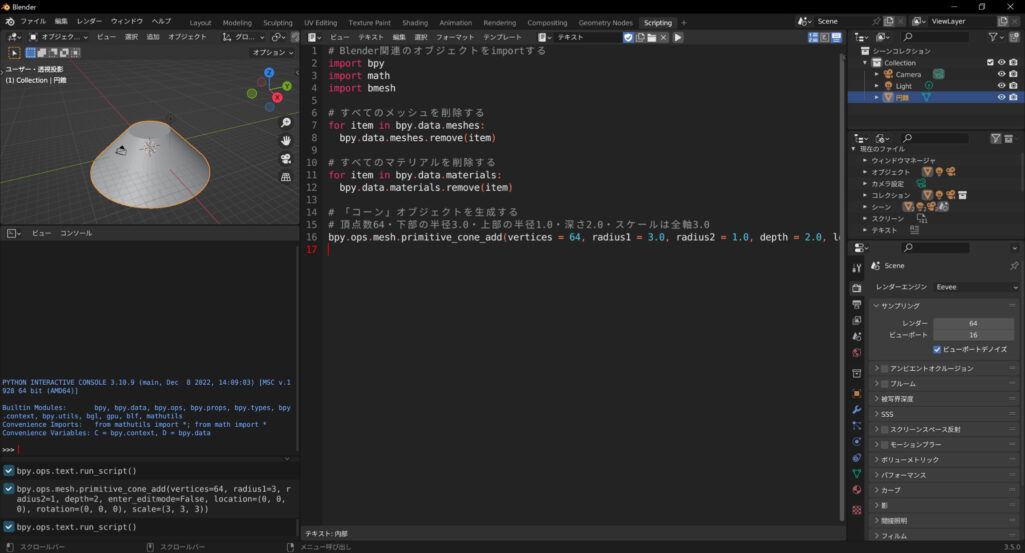Switch to the Modeling workspace tab
This screenshot has width=1025, height=553.
click(x=237, y=23)
